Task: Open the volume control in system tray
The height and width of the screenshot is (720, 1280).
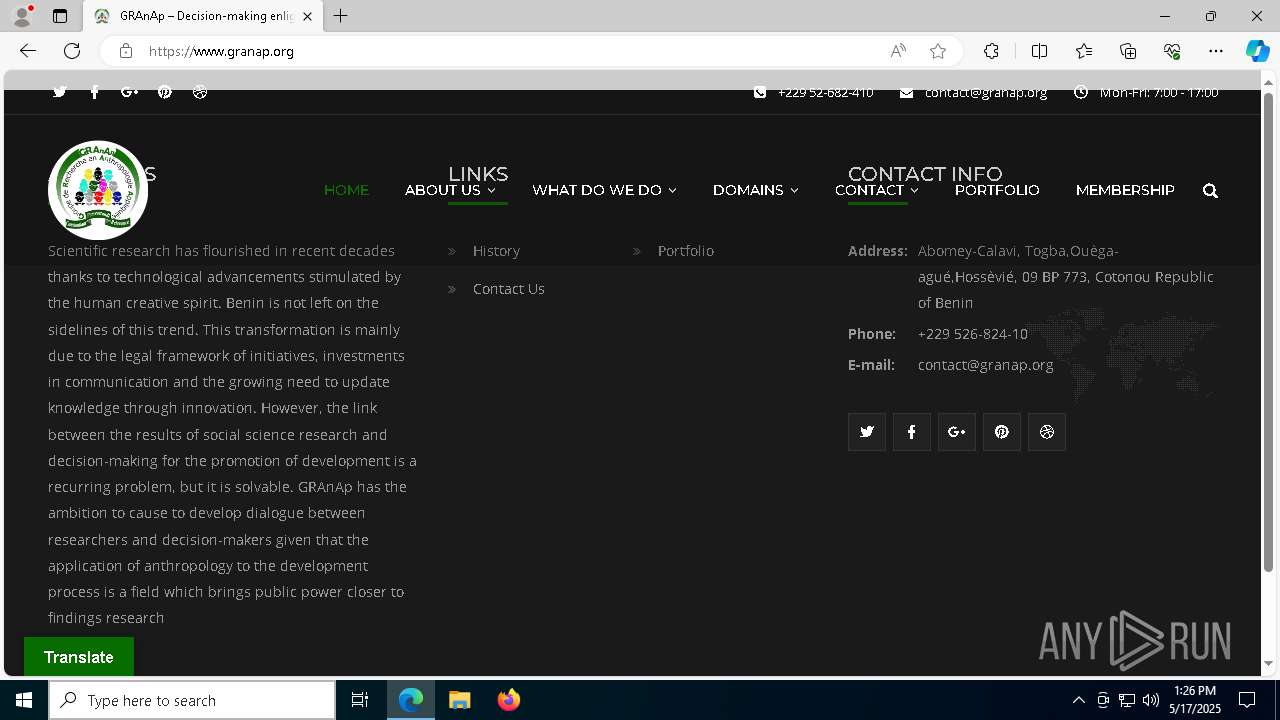Action: coord(1151,700)
